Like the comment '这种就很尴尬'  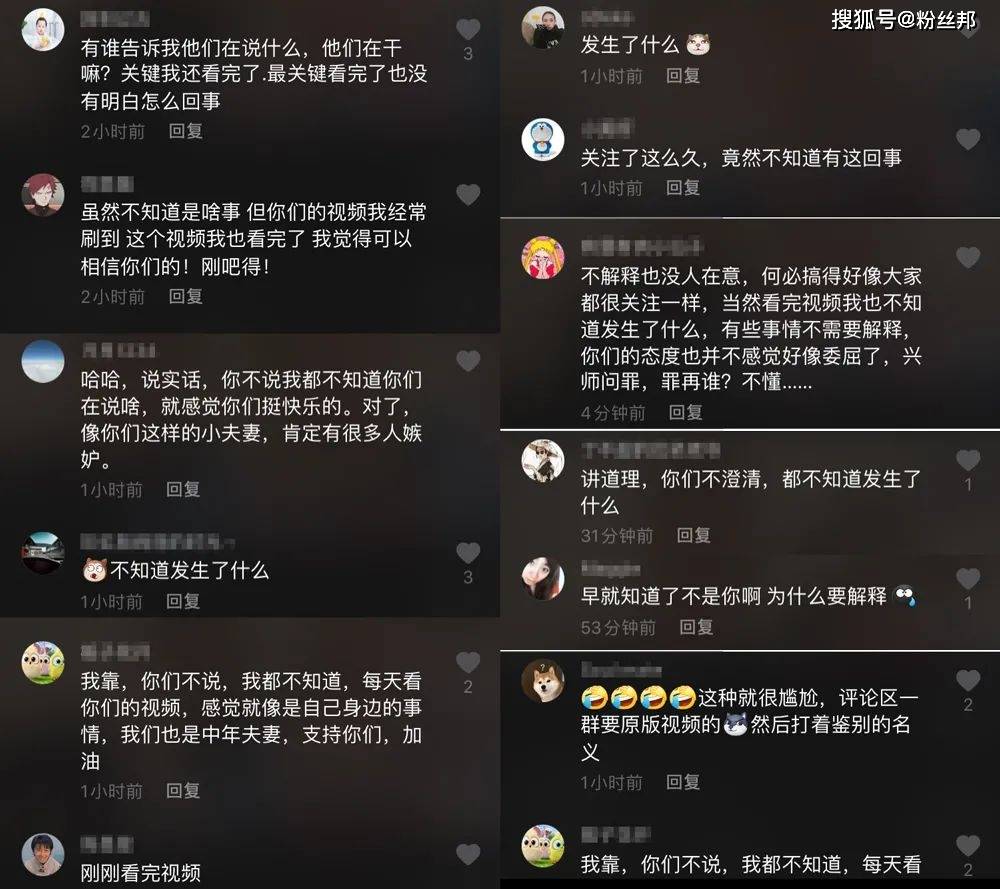coord(968,680)
